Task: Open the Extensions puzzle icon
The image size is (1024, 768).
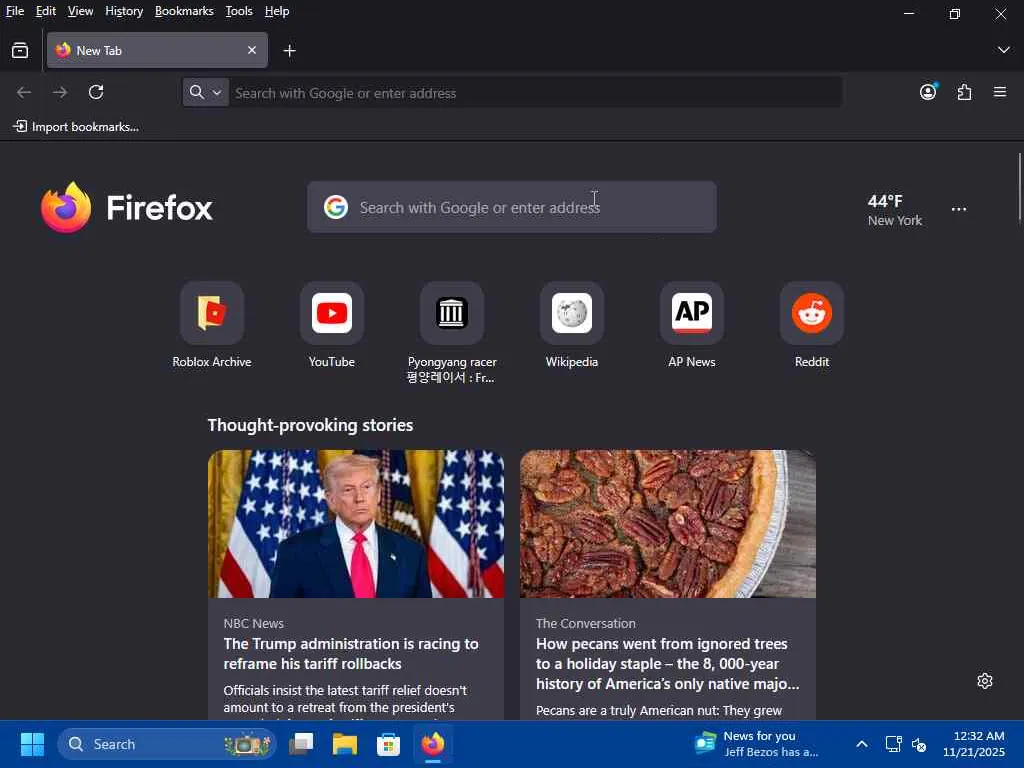Action: click(964, 92)
